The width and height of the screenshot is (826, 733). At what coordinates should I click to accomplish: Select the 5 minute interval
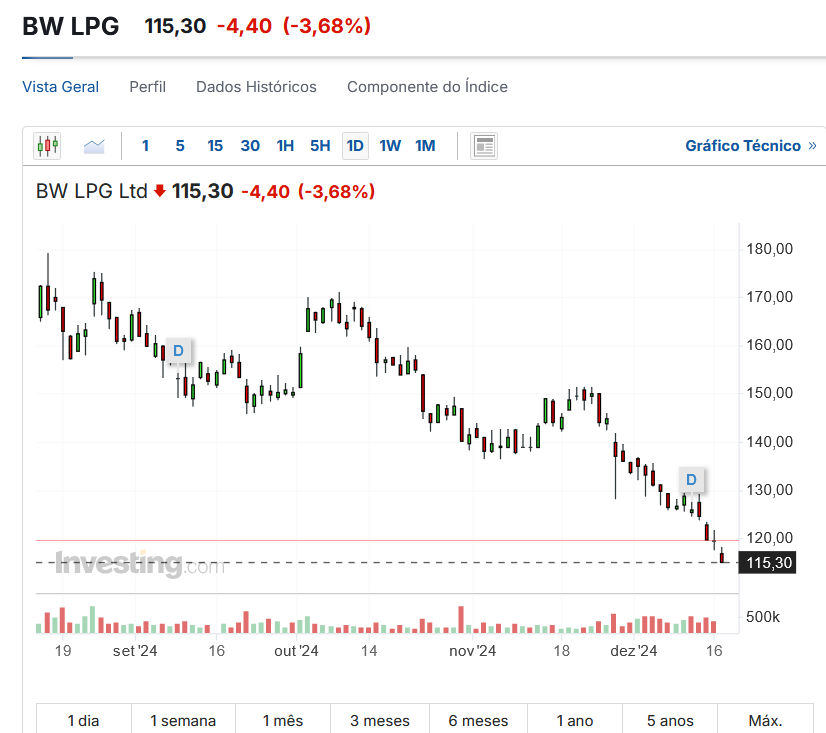pyautogui.click(x=180, y=146)
